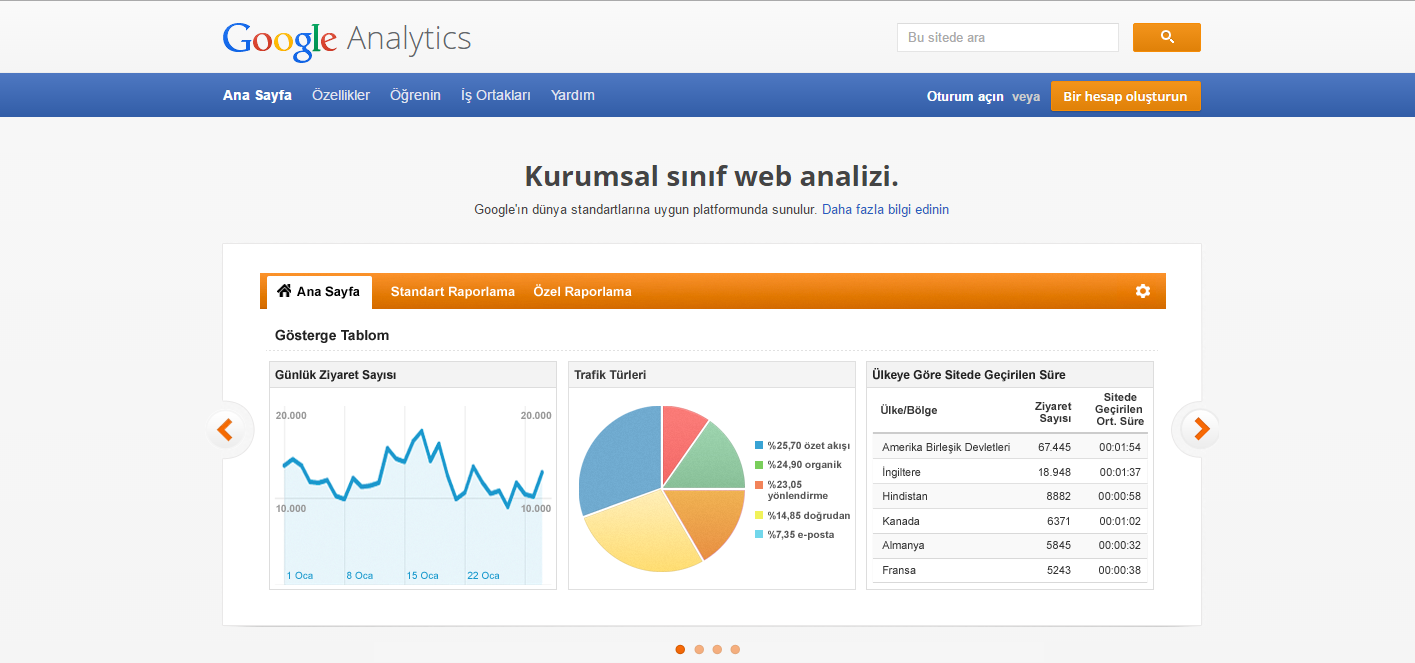1415x663 pixels.
Task: Open the Öğrenin menu item
Action: (415, 95)
